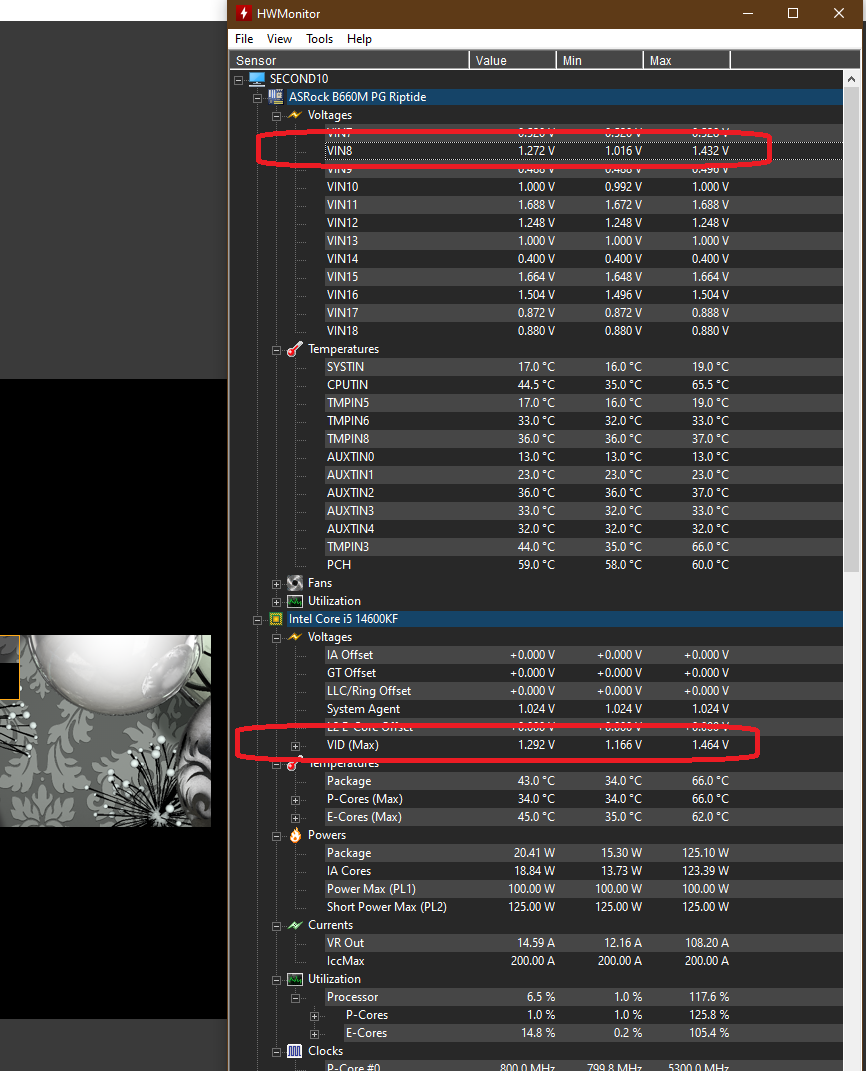Click the SECOND10 computer icon
The image size is (866, 1071).
pyautogui.click(x=257, y=79)
